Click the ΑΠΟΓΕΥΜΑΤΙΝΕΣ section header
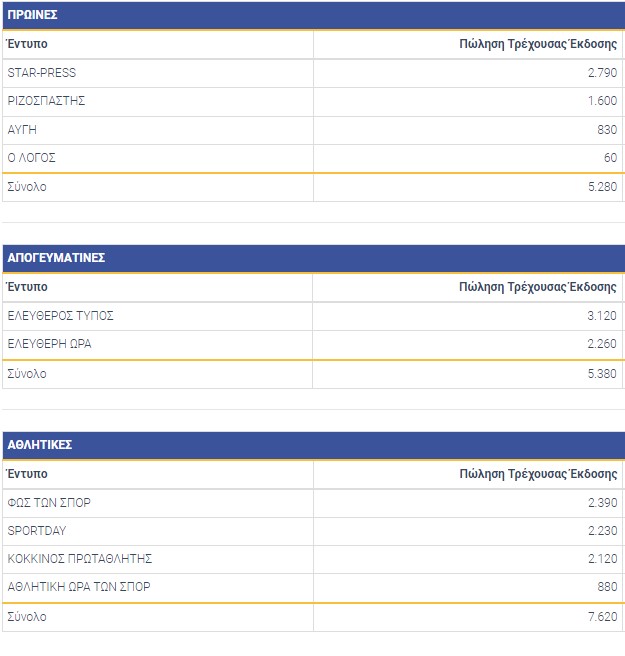This screenshot has height=656, width=625. tap(56, 258)
